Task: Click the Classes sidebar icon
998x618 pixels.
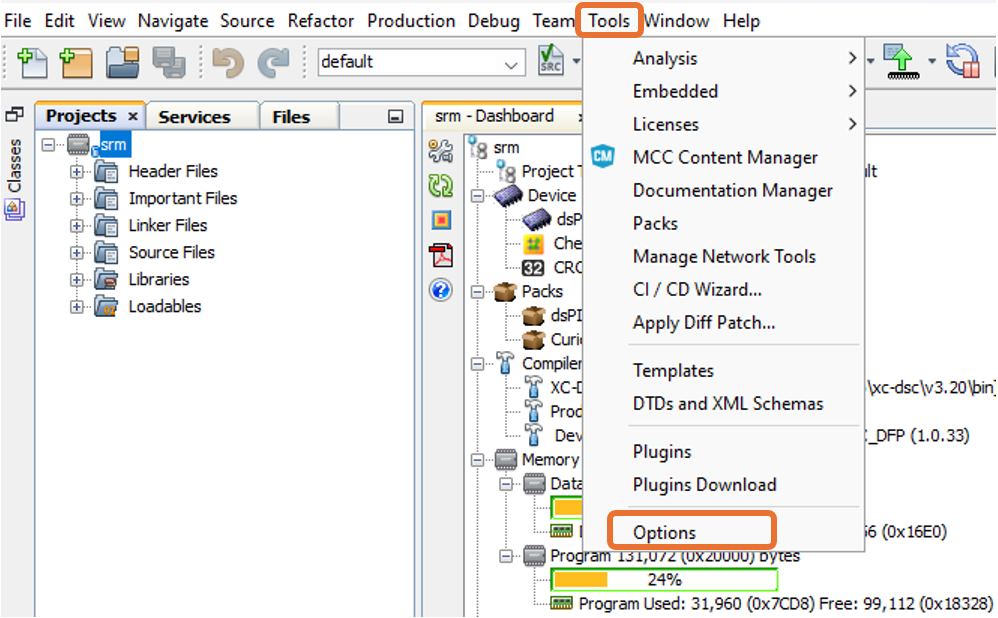Action: coord(14,209)
